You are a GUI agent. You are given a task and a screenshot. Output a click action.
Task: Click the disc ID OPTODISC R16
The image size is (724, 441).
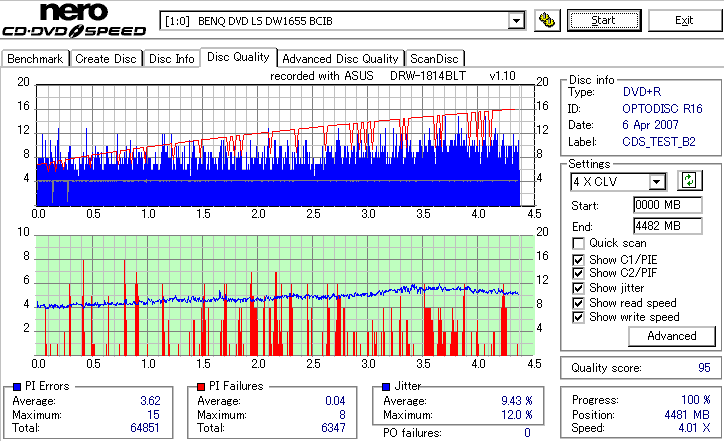tap(662, 109)
